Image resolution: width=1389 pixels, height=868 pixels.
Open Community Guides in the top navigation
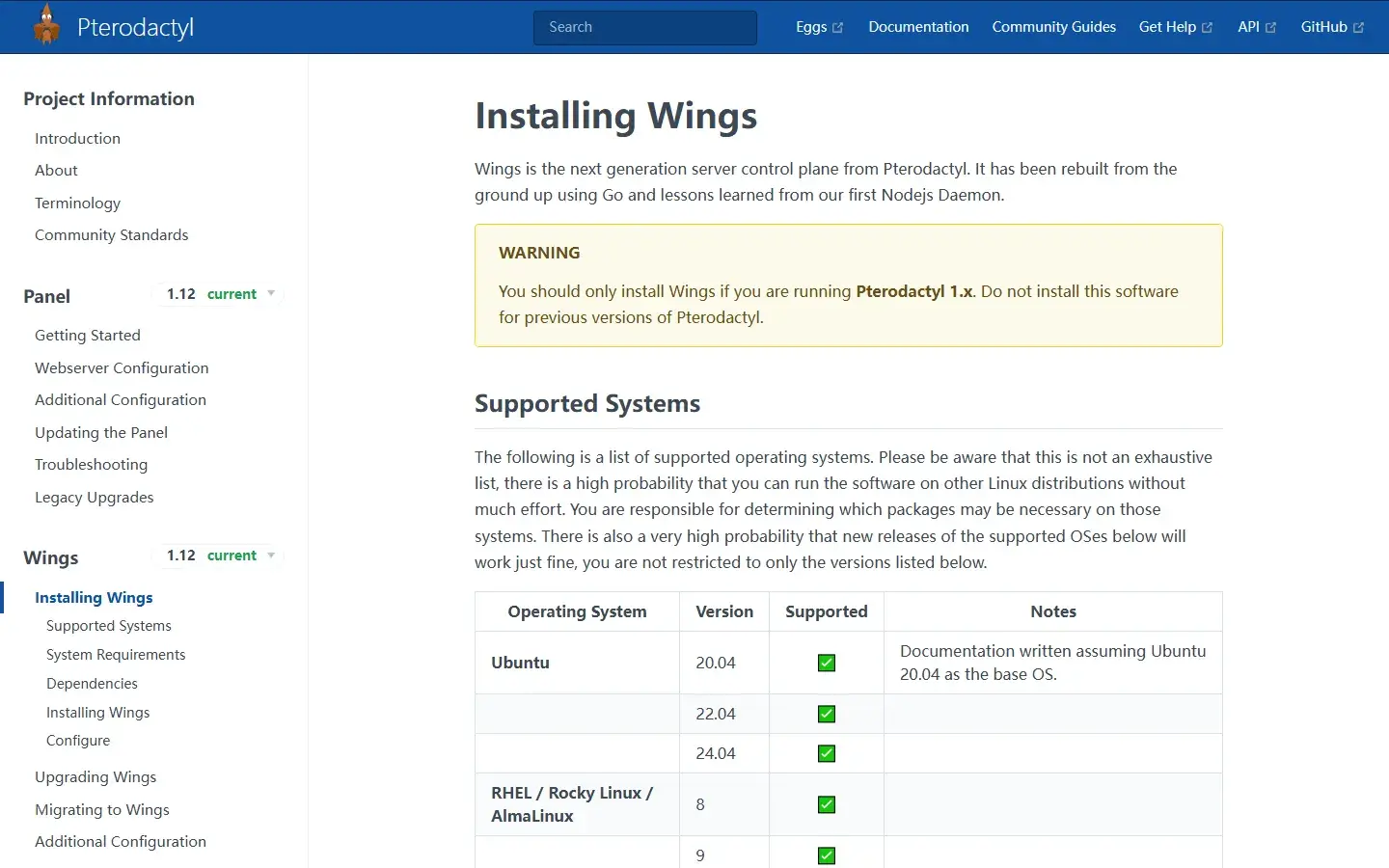click(x=1053, y=27)
